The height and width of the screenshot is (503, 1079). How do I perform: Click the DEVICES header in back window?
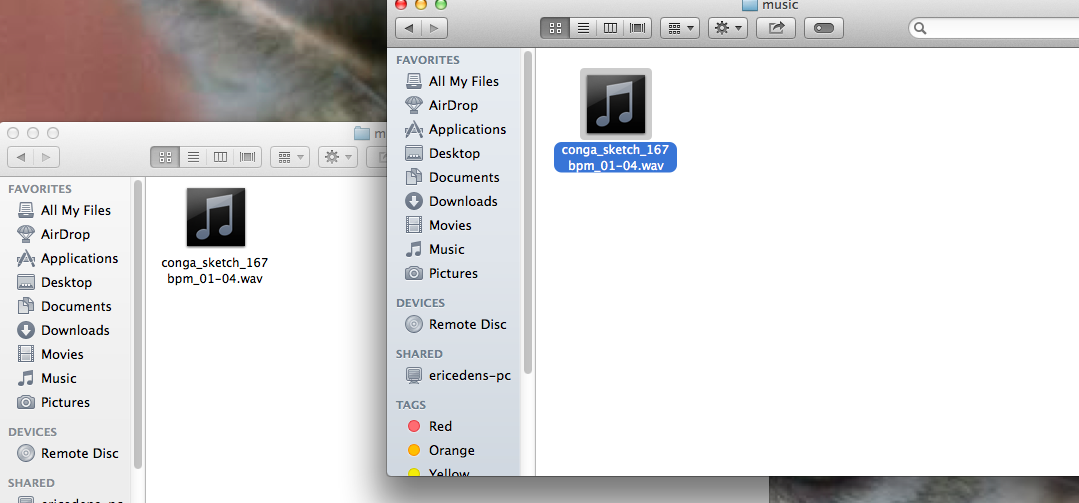[32, 432]
